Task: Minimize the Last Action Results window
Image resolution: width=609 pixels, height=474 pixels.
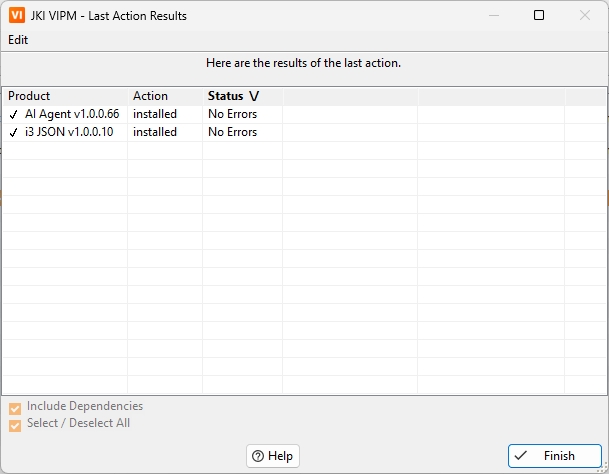Action: pyautogui.click(x=493, y=16)
